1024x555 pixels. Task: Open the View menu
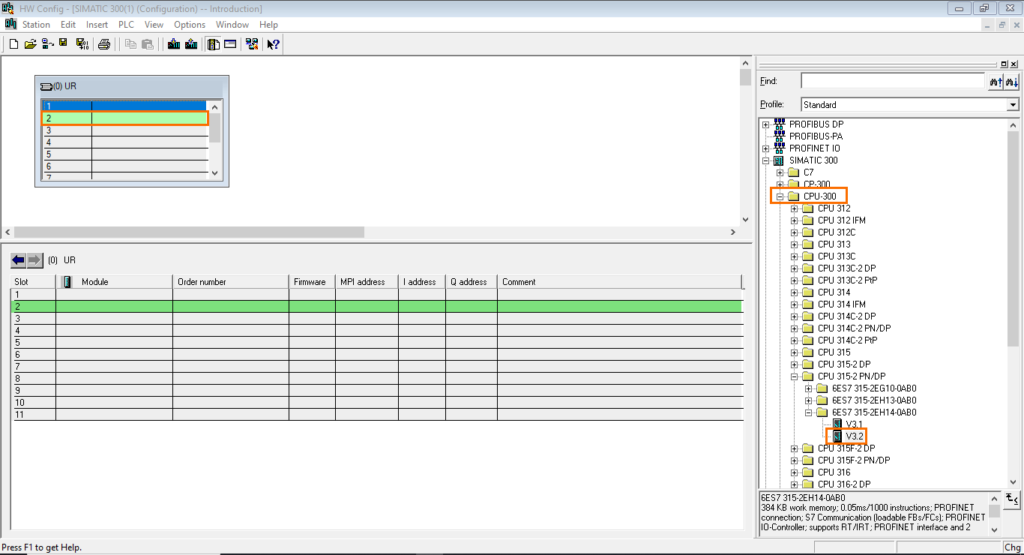click(x=153, y=25)
